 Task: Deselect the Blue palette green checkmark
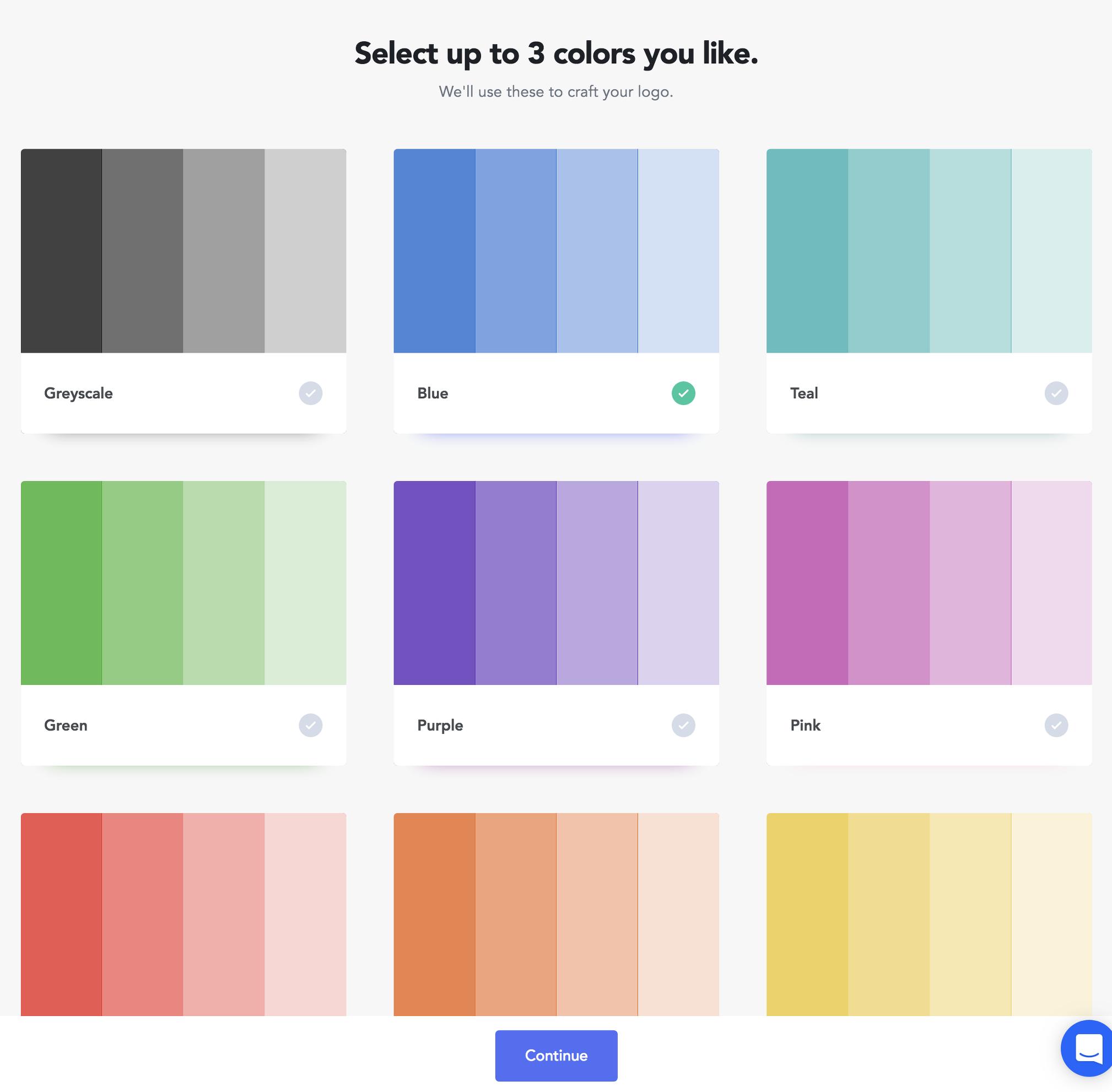point(683,393)
